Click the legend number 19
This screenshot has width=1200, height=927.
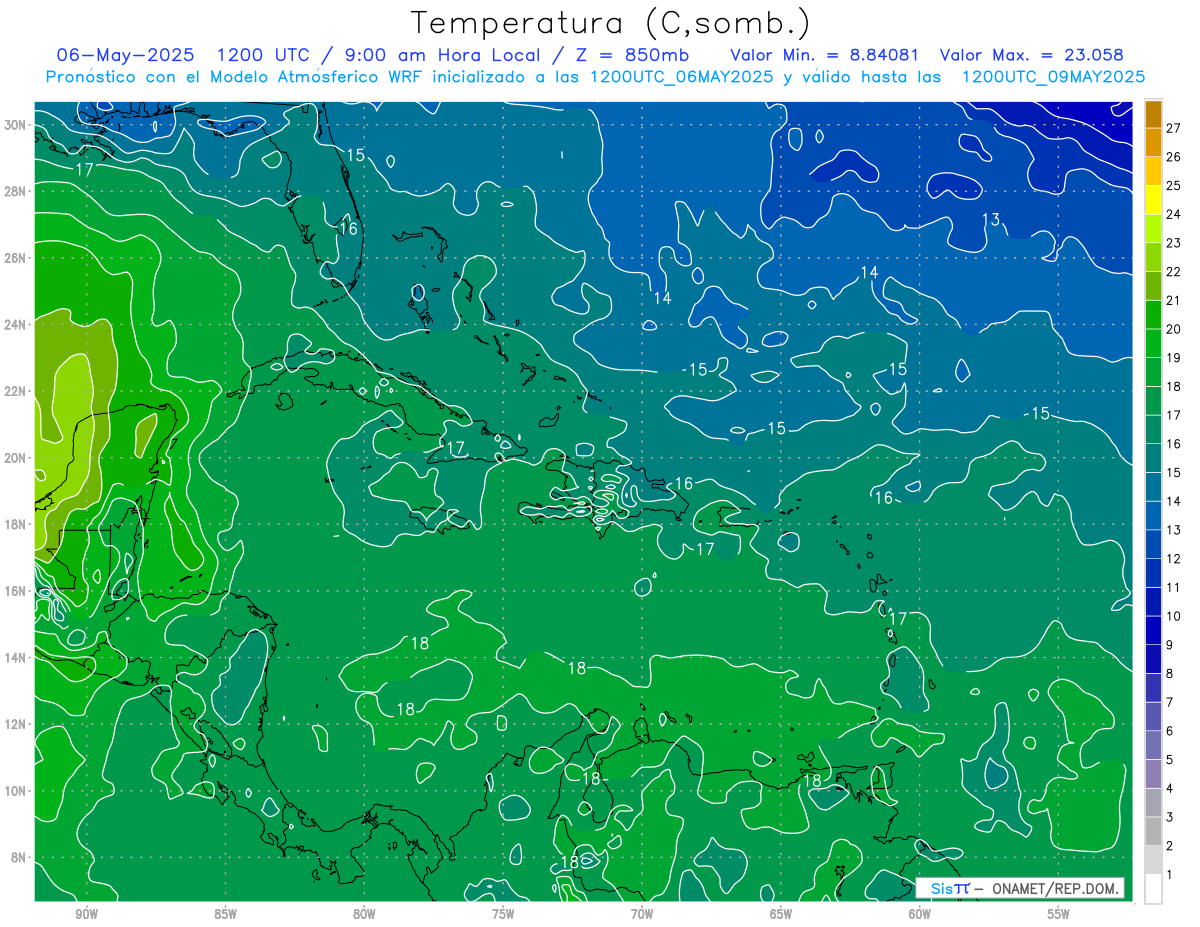point(1174,358)
